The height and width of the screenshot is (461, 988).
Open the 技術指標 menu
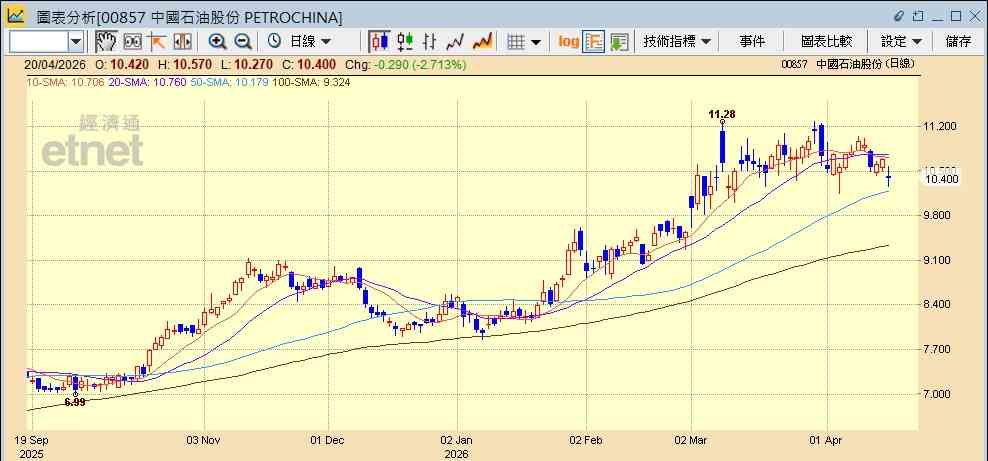click(x=676, y=42)
